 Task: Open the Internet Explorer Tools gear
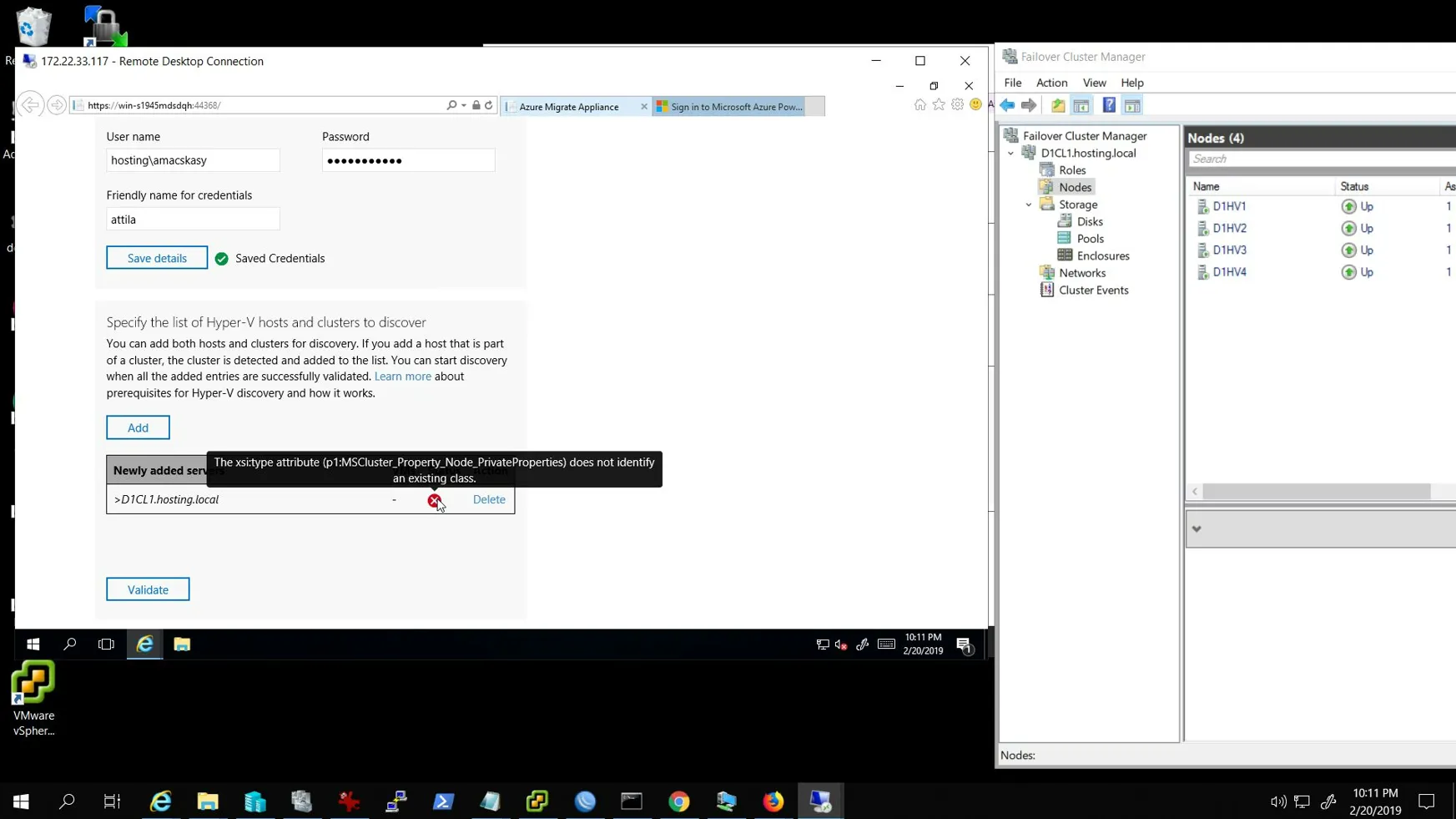tap(957, 104)
